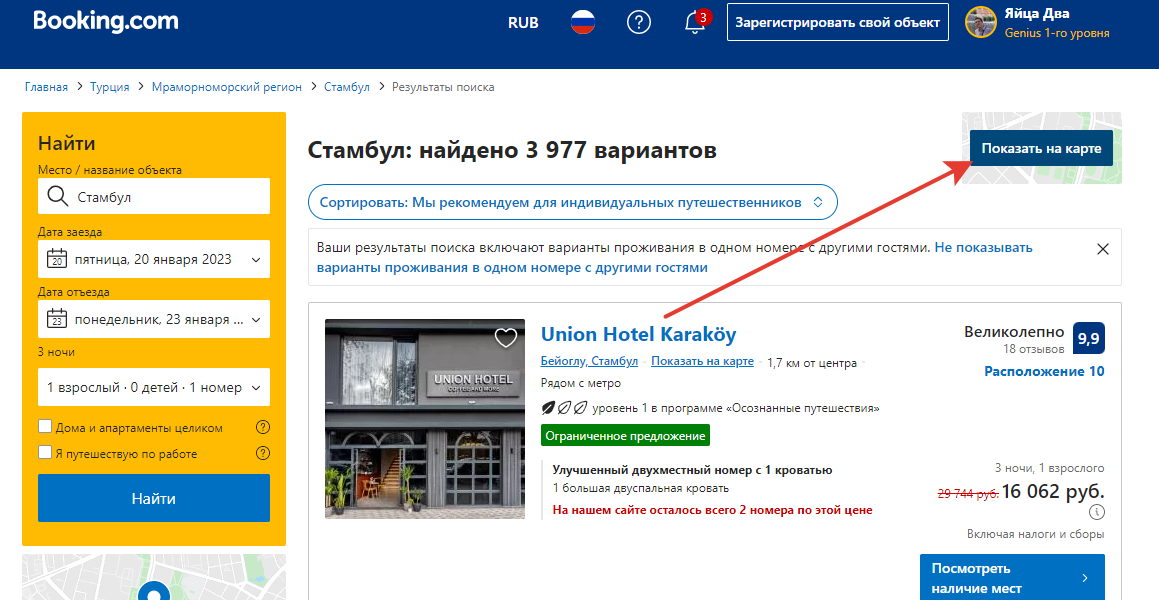The width and height of the screenshot is (1159, 600).
Task: Click Расположение 10 rating text
Action: (x=1044, y=371)
